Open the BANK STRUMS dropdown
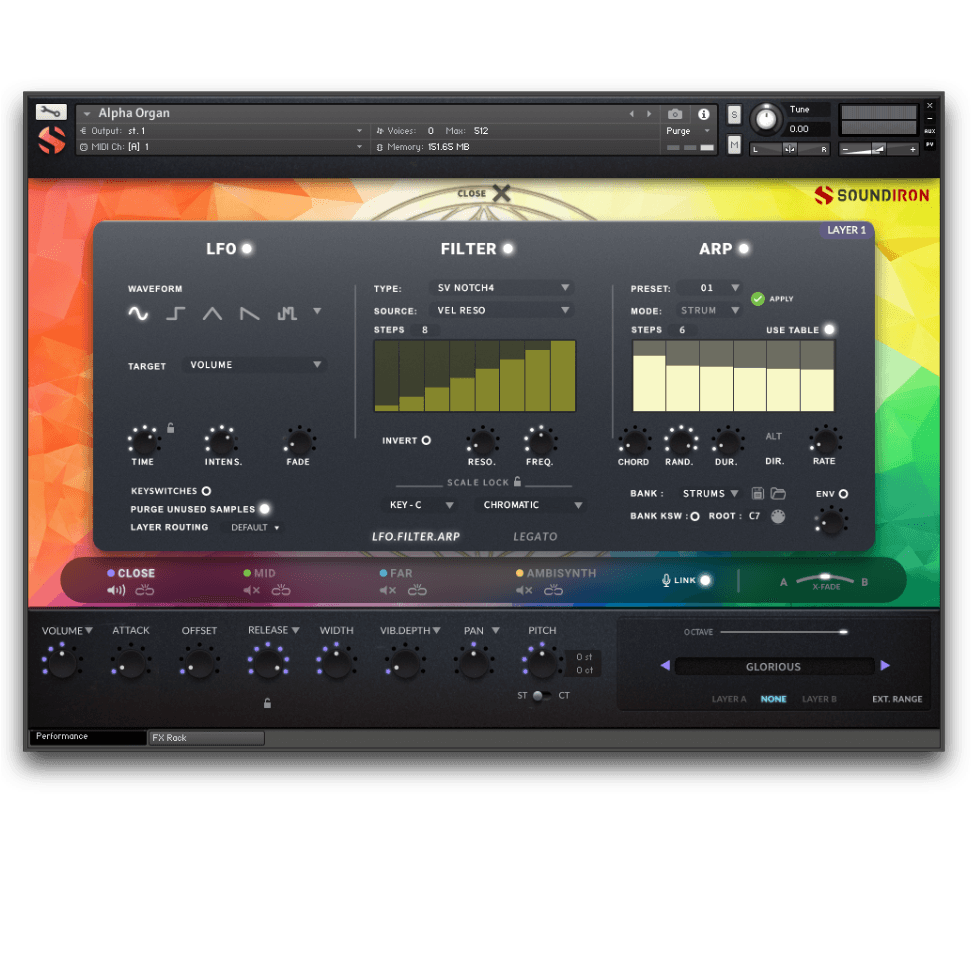Viewport: 971px width, 970px height. [x=710, y=493]
